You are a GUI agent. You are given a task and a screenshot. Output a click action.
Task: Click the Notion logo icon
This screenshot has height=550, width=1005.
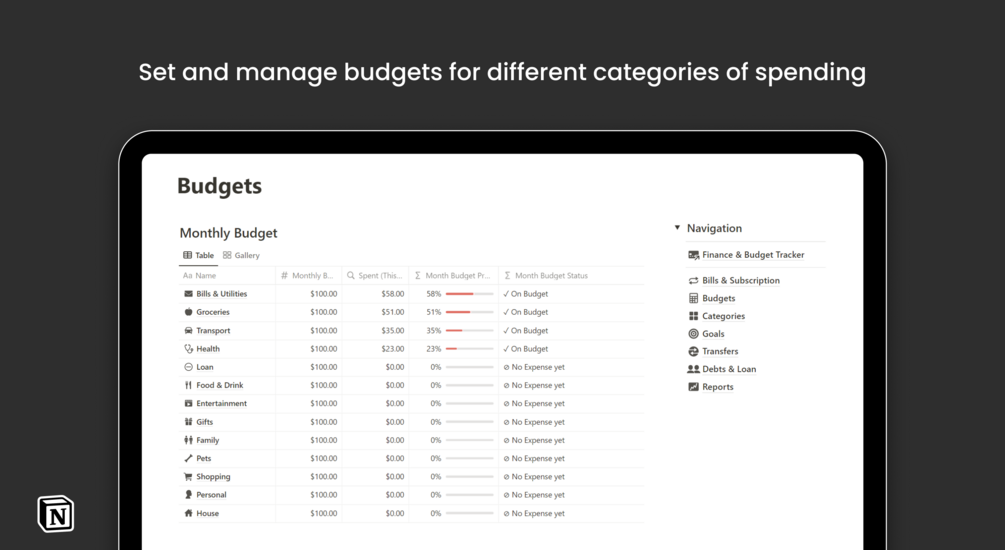[56, 514]
